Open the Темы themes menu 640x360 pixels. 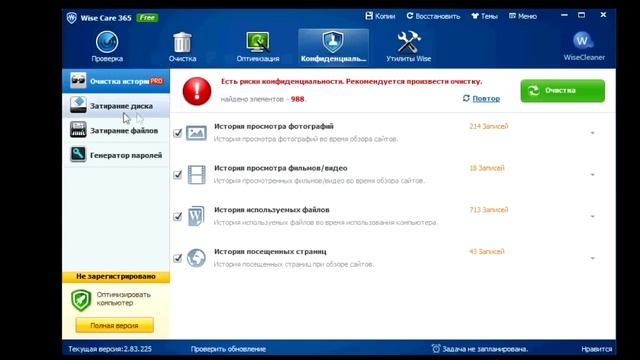point(484,16)
